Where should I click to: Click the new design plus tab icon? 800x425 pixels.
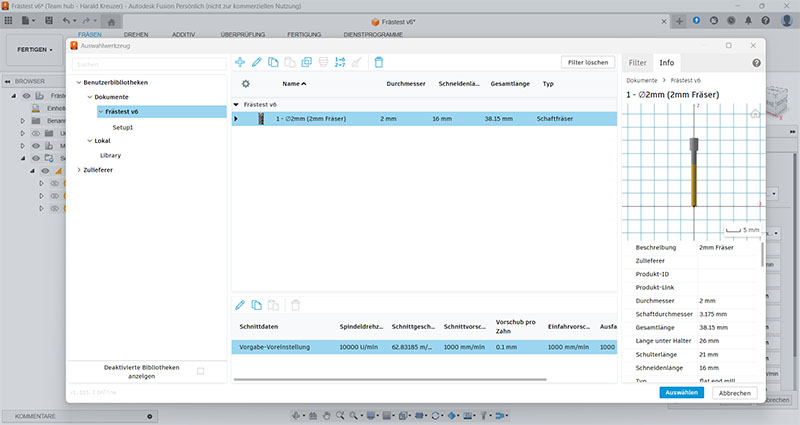click(679, 21)
